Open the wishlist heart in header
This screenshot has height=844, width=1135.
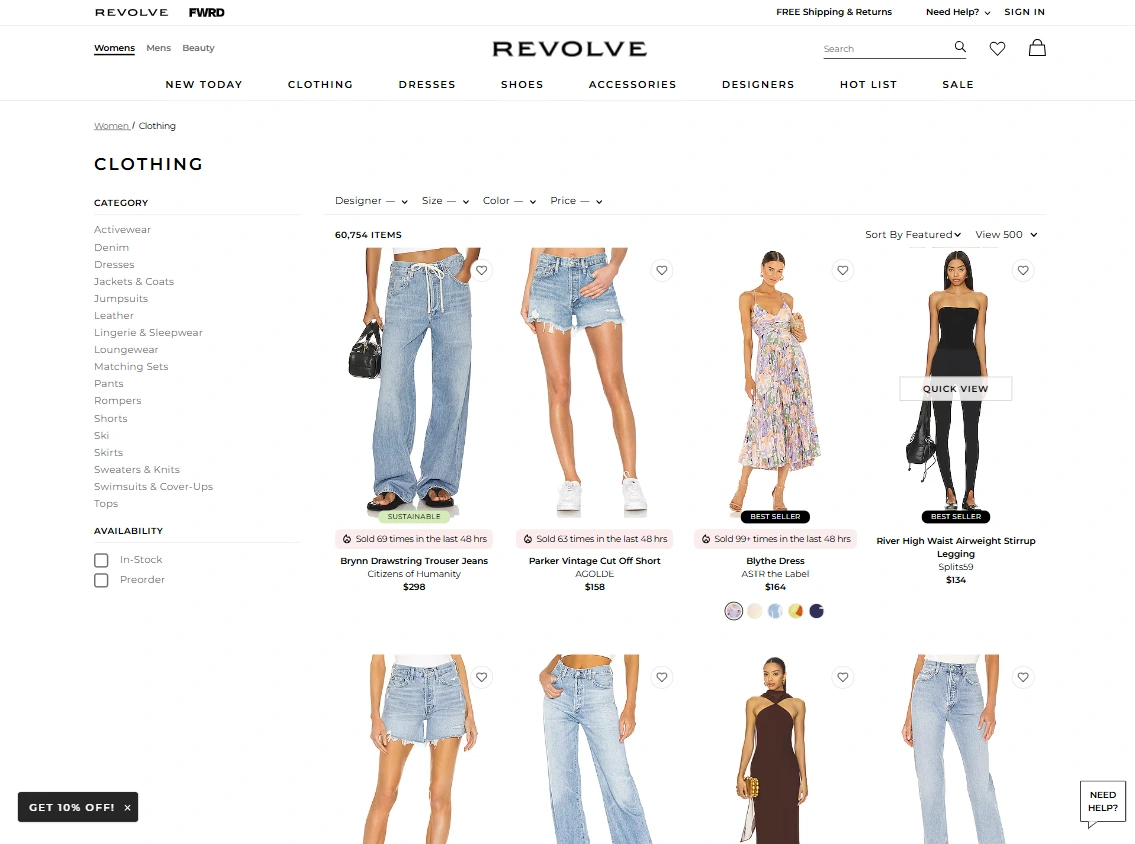coord(997,48)
